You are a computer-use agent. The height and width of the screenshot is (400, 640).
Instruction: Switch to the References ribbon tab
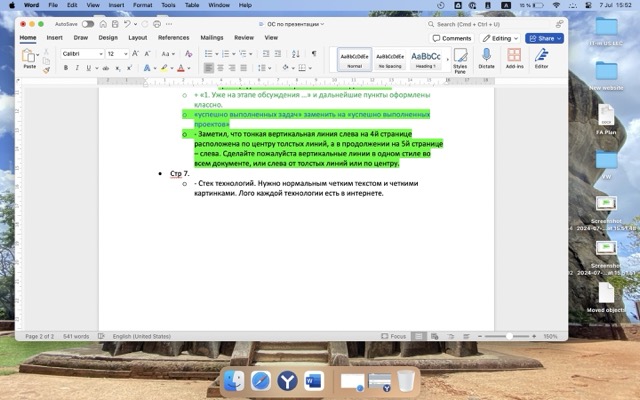(x=173, y=37)
